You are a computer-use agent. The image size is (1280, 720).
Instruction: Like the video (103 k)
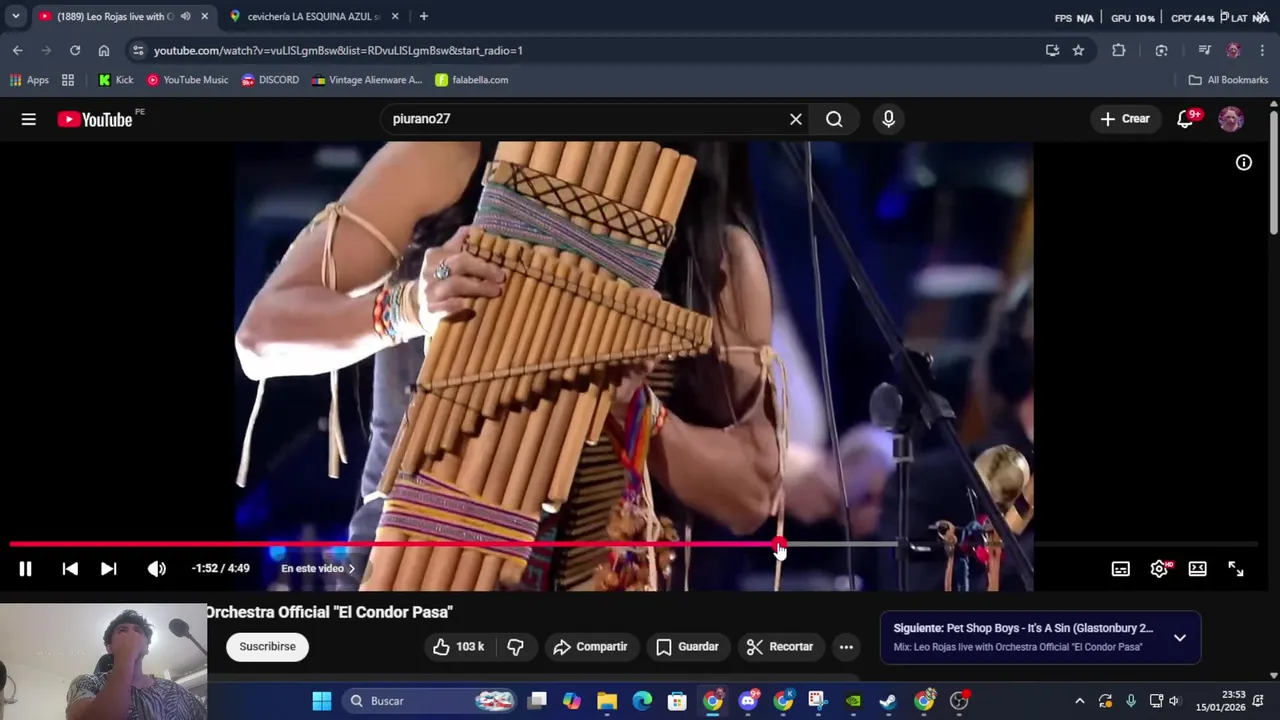[458, 647]
